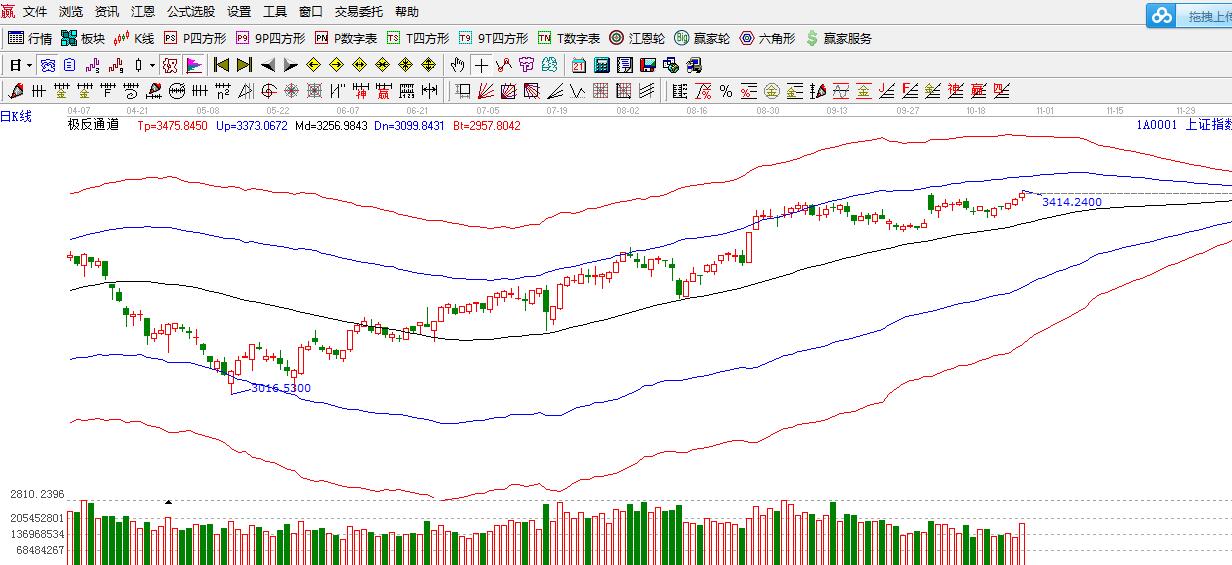Open the 交易委托 menu
This screenshot has height=565, width=1232.
pos(358,12)
